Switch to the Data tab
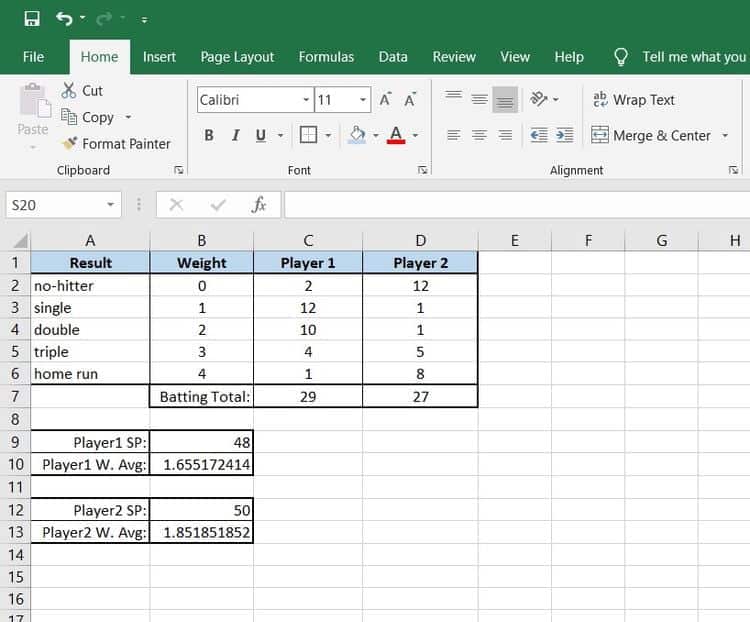Screen dimensions: 750x622 click(x=393, y=57)
